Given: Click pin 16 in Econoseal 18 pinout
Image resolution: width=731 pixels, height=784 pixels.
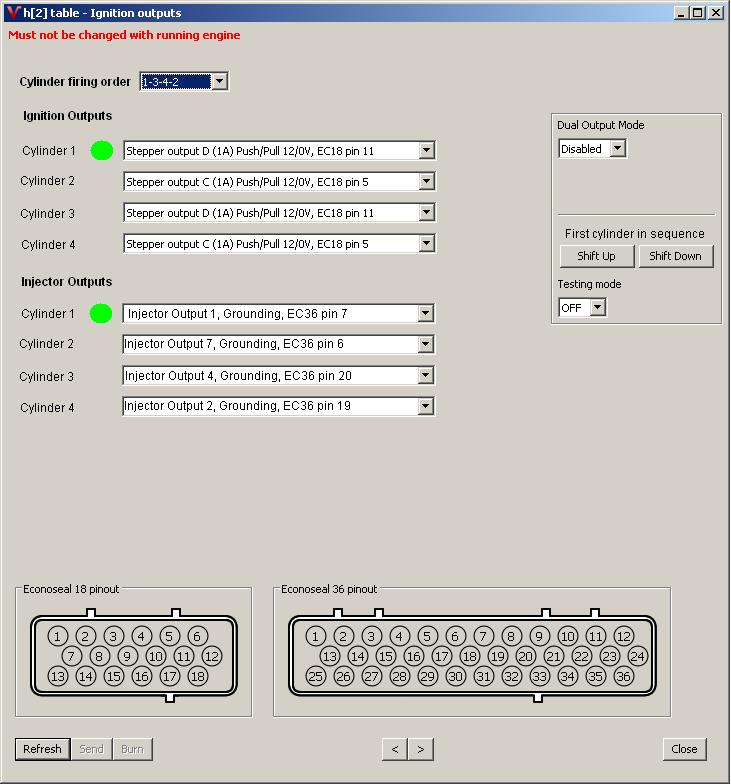Looking at the screenshot, I should [142, 676].
